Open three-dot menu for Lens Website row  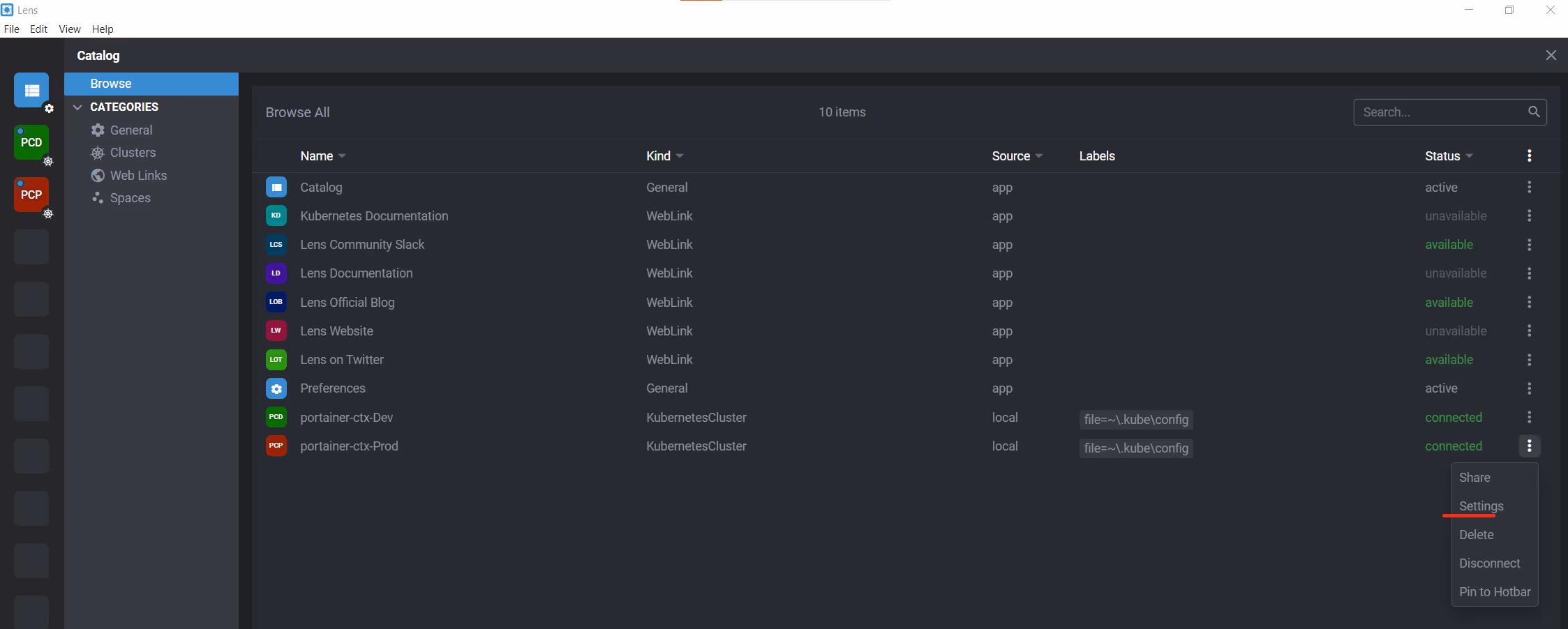1529,331
